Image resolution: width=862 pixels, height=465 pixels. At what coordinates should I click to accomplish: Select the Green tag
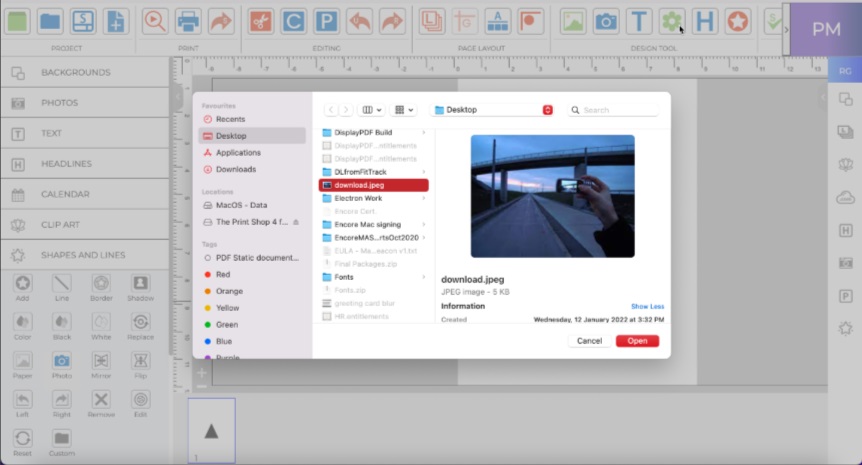click(x=252, y=325)
